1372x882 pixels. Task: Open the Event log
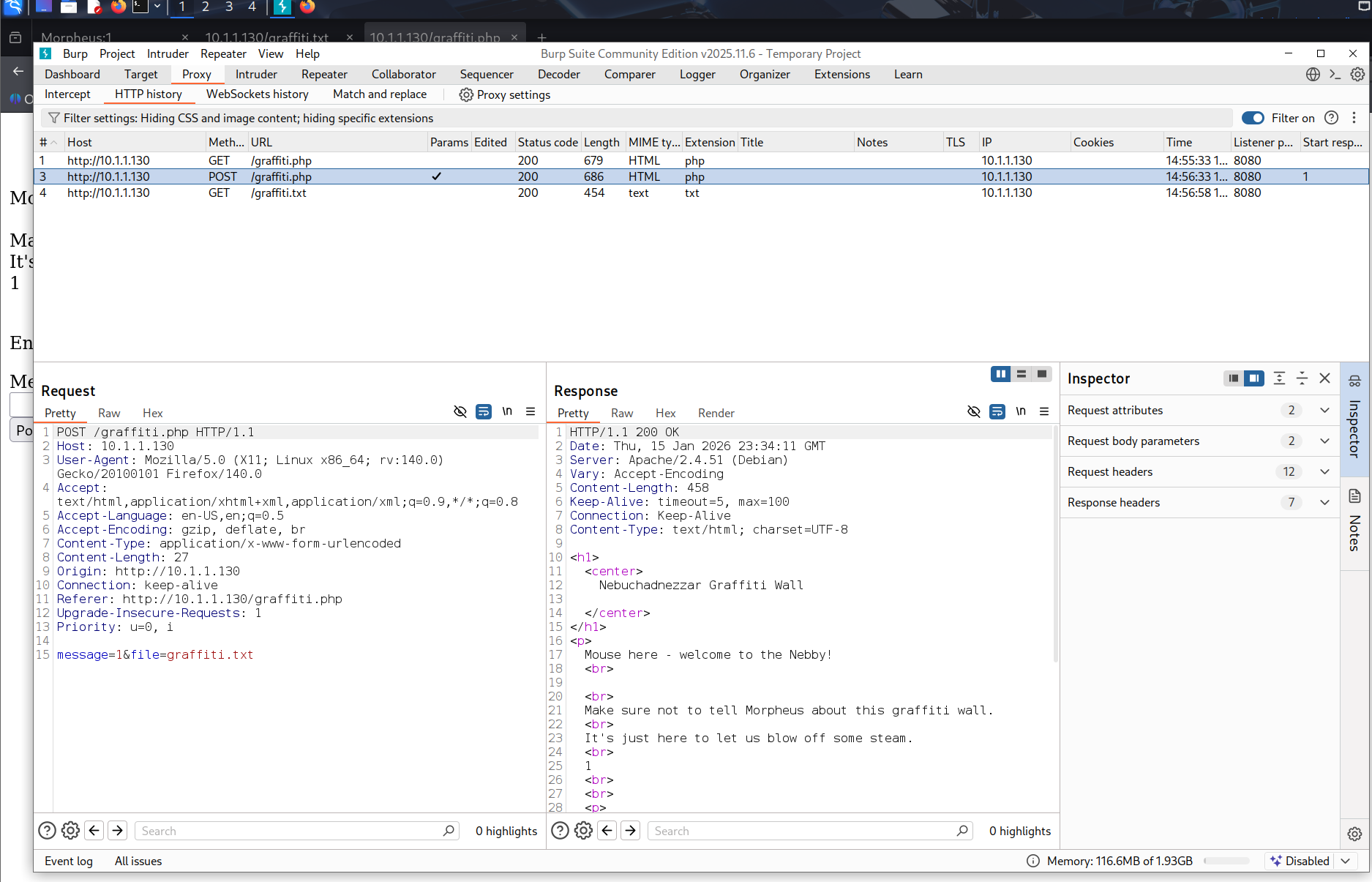[69, 861]
